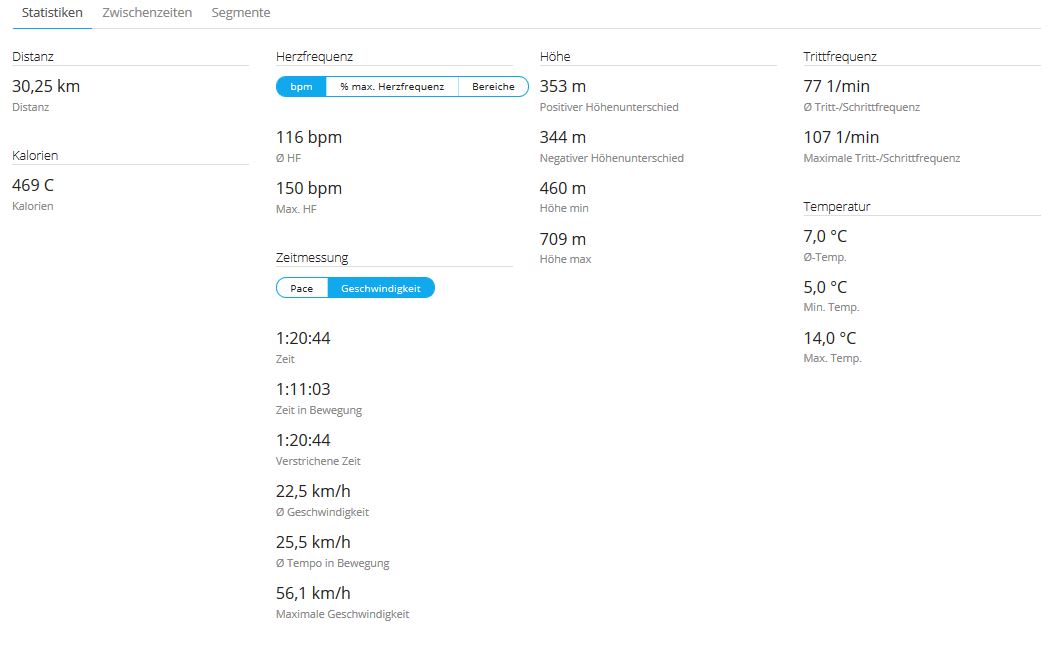The image size is (1057, 648).
Task: Click the Zeitmessung section heading
Action: [x=312, y=258]
